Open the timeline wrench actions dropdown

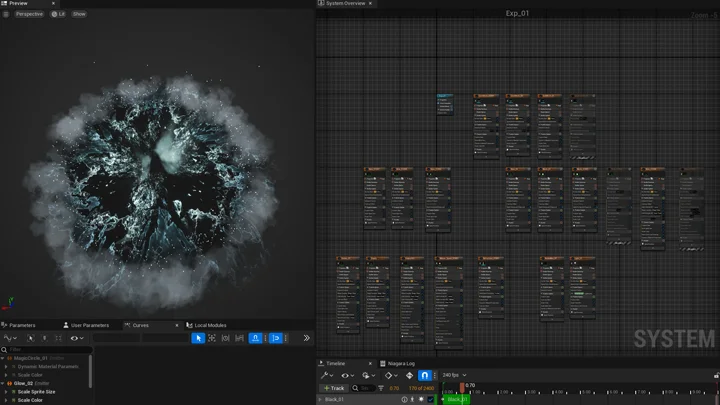[x=327, y=376]
